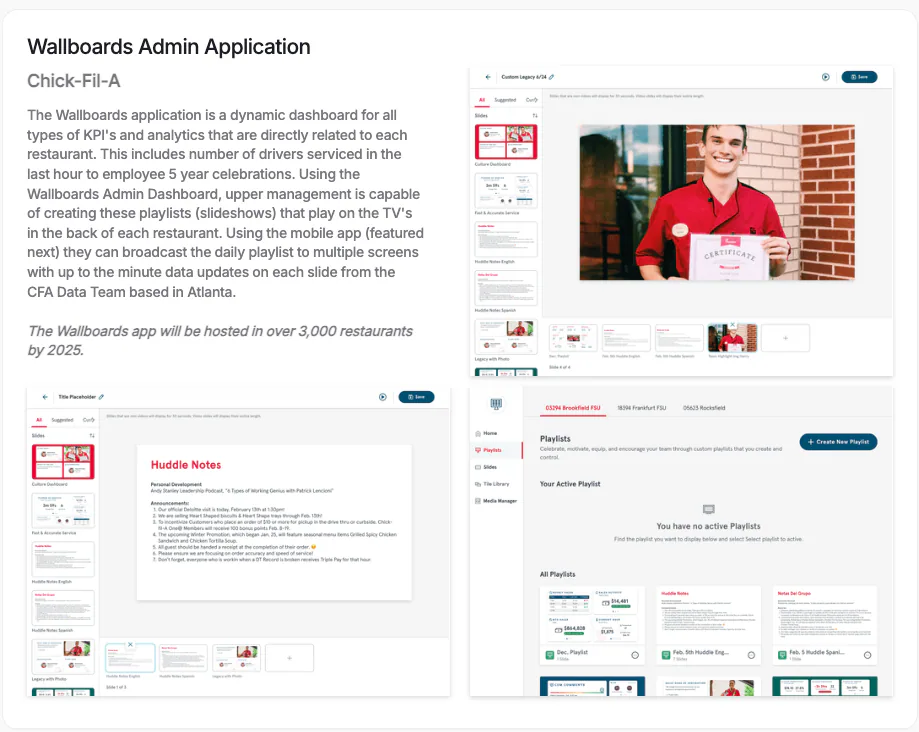
Task: Open Media Manager in Playlists page sidebar
Action: (x=496, y=502)
